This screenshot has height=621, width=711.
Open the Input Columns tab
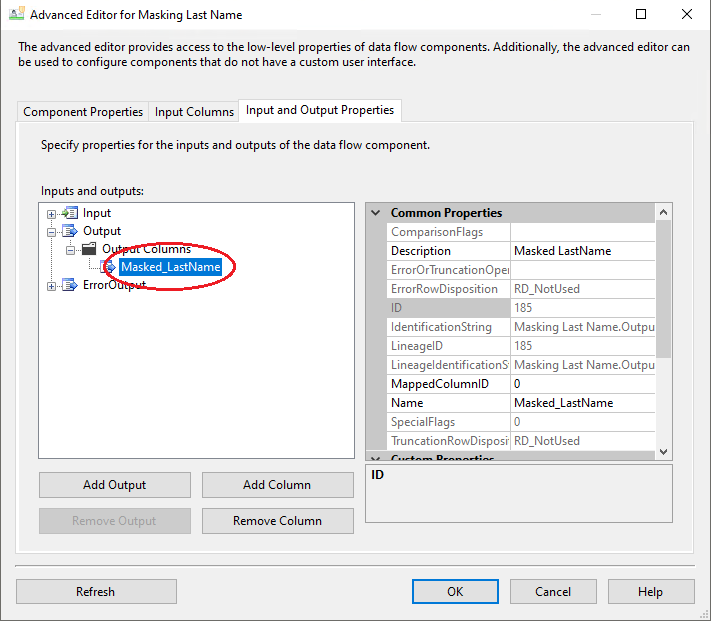pos(194,112)
